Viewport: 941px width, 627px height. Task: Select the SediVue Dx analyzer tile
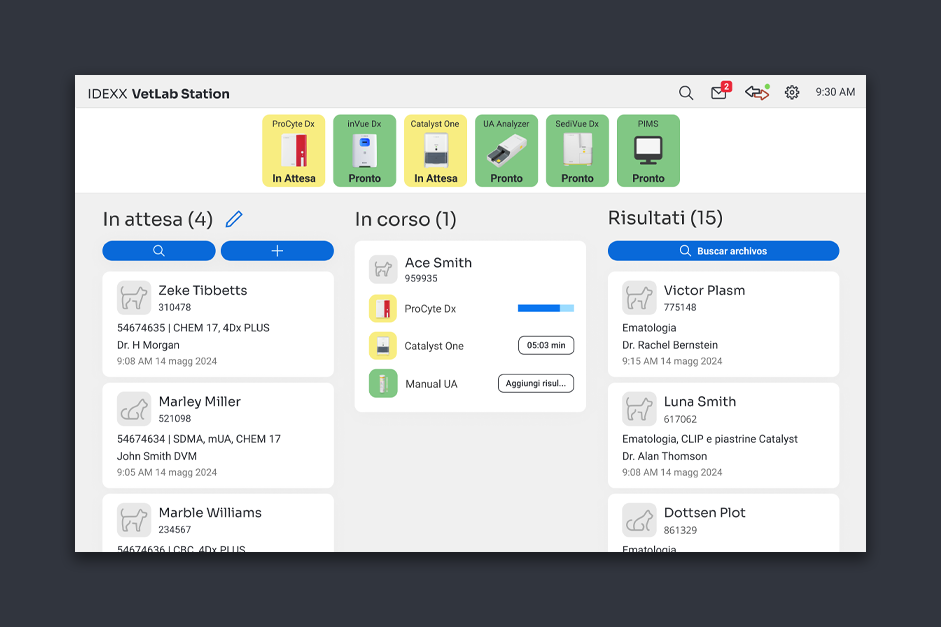click(577, 151)
